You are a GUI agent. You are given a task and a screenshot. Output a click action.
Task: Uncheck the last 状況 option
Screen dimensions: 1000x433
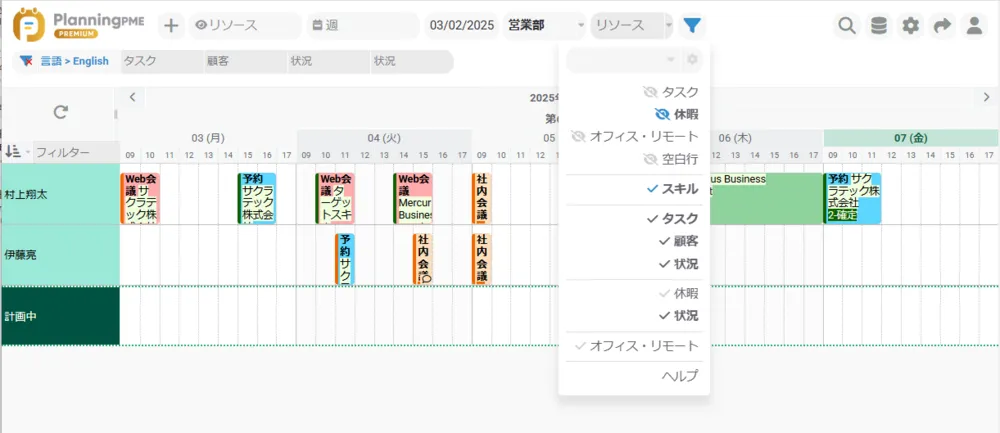[x=679, y=316]
